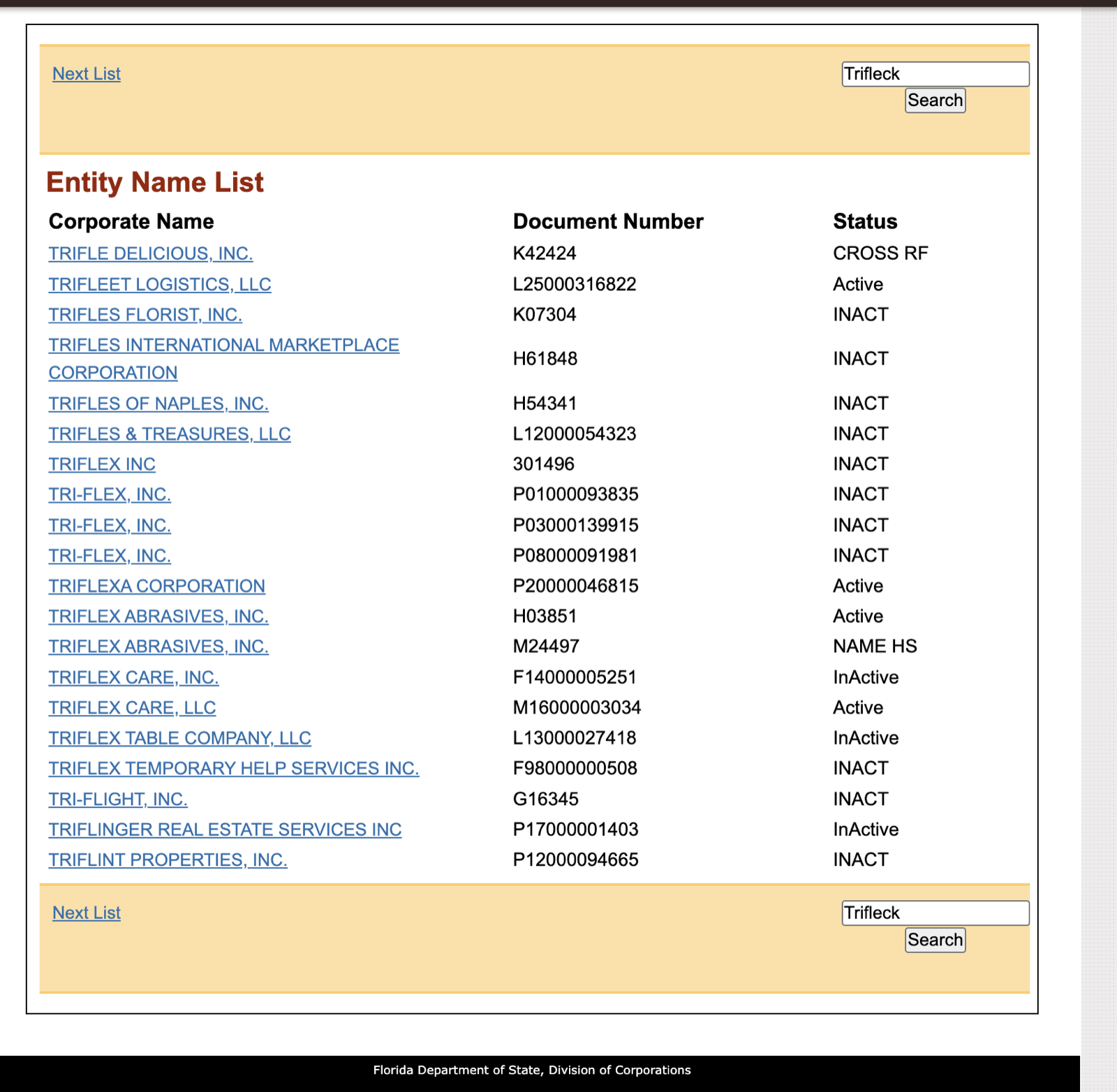Select document number F14000005251
This screenshot has height=1092, width=1117.
575,677
